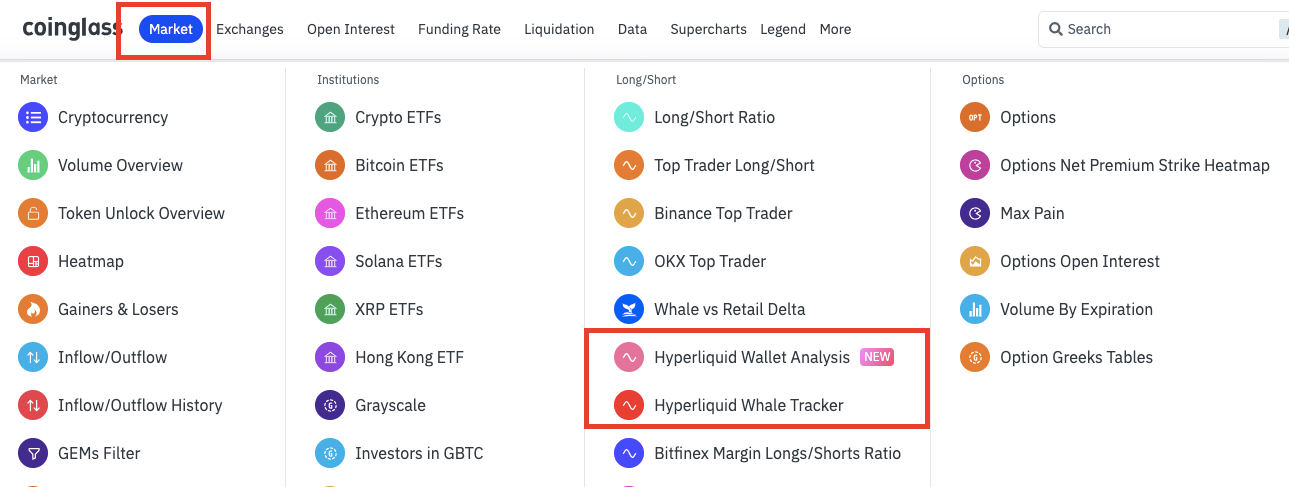Open the Supercharts menu item
This screenshot has height=487, width=1289.
[x=708, y=29]
